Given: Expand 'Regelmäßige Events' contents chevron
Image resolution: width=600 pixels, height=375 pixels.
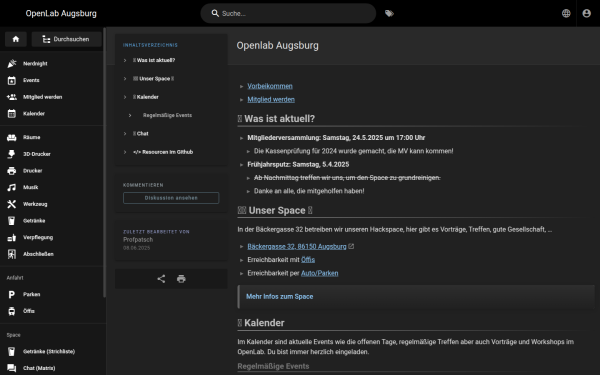Looking at the screenshot, I should coord(130,116).
